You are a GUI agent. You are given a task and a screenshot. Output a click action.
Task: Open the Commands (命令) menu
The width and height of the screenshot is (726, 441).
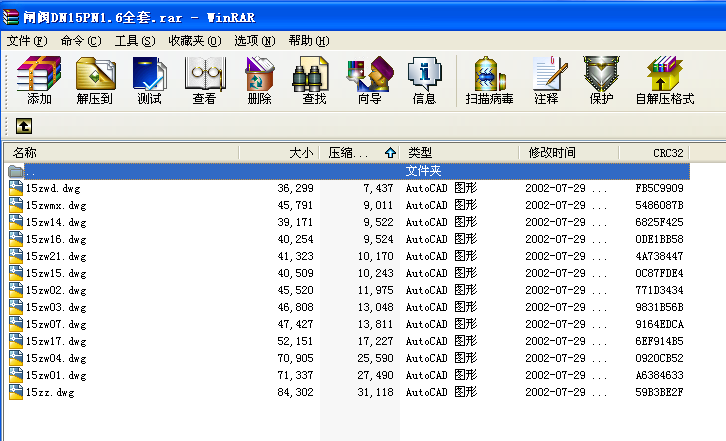[81, 41]
